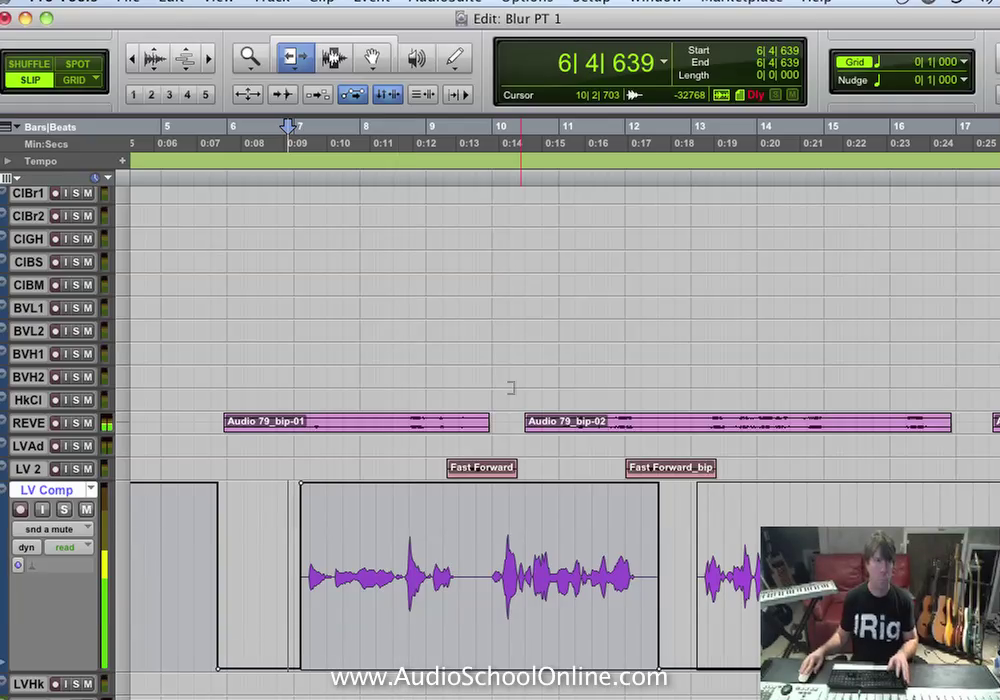Solo the CIBr1 track

[x=76, y=193]
